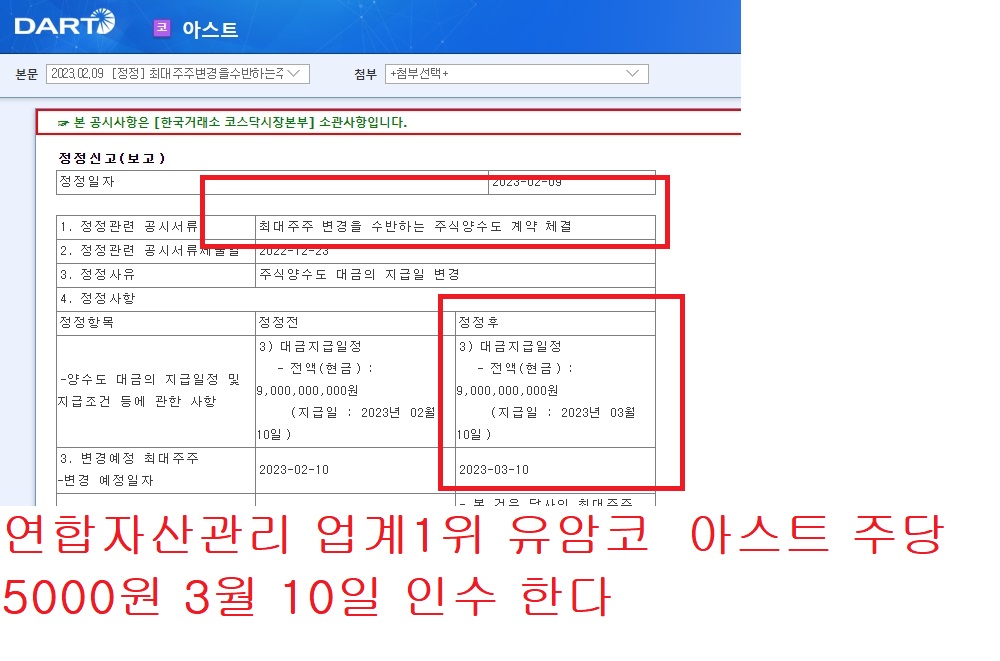Open the 본문 document dropdown
1000x661 pixels.
click(177, 74)
